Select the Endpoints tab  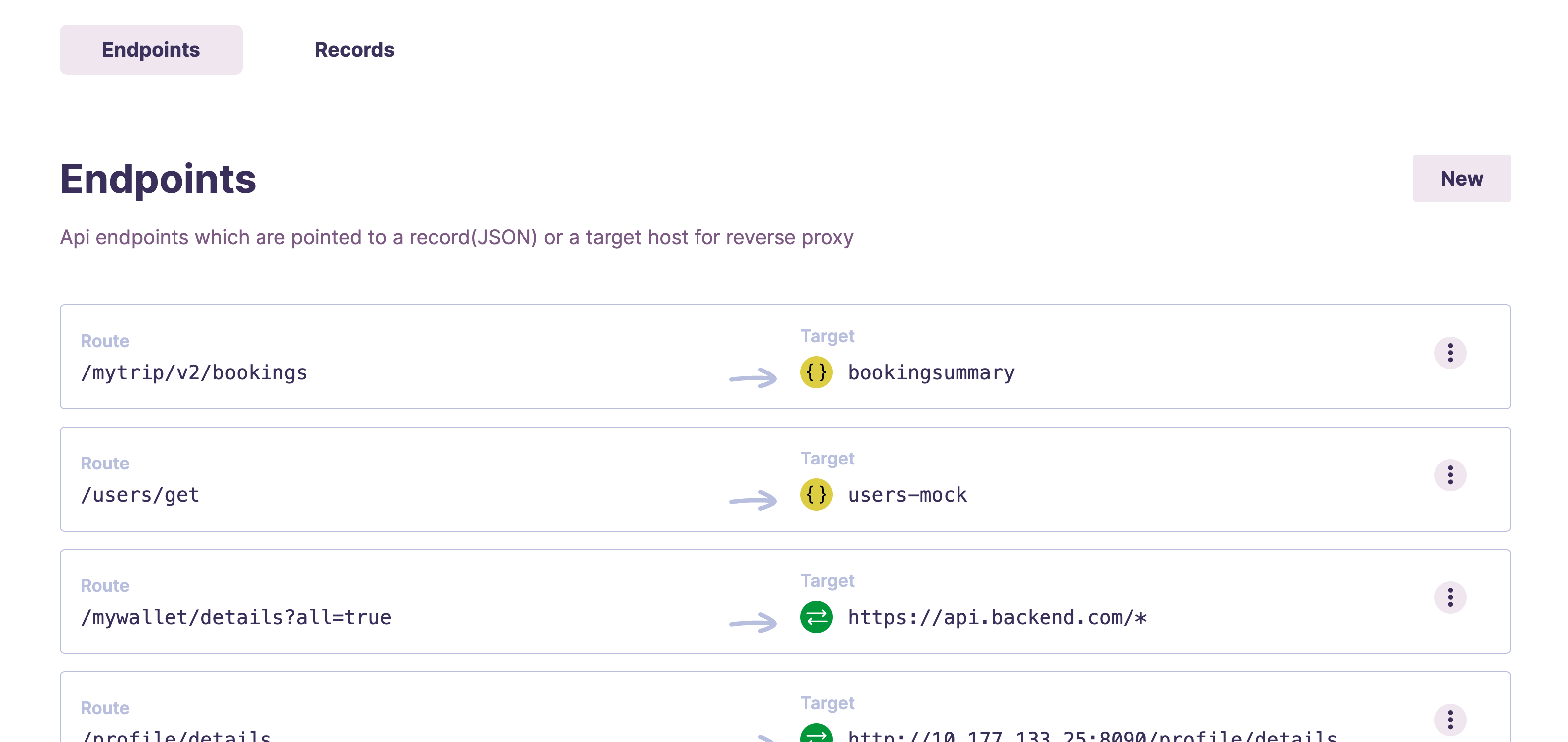pyautogui.click(x=151, y=50)
